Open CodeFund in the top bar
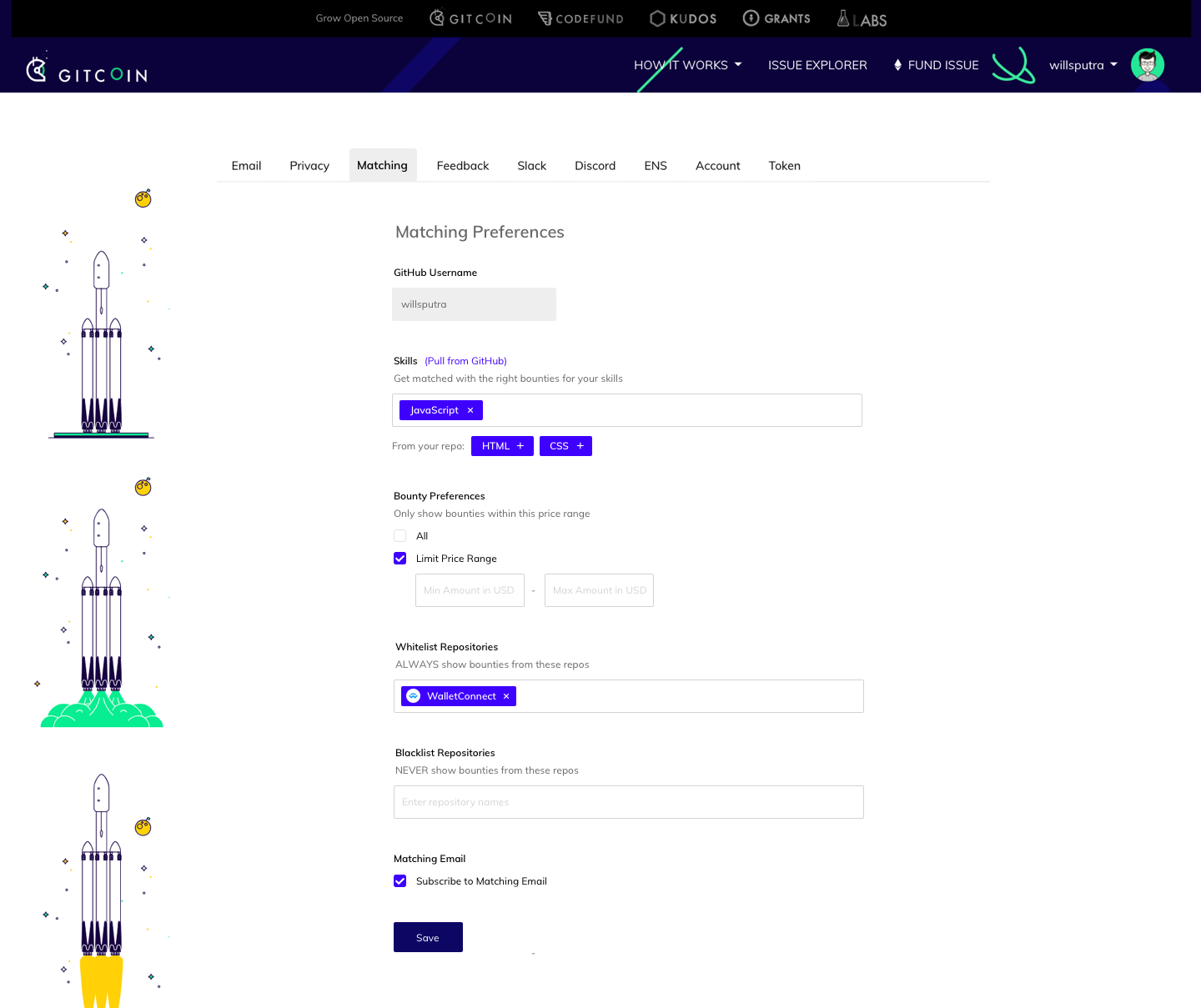Image resolution: width=1201 pixels, height=1008 pixels. (x=580, y=18)
